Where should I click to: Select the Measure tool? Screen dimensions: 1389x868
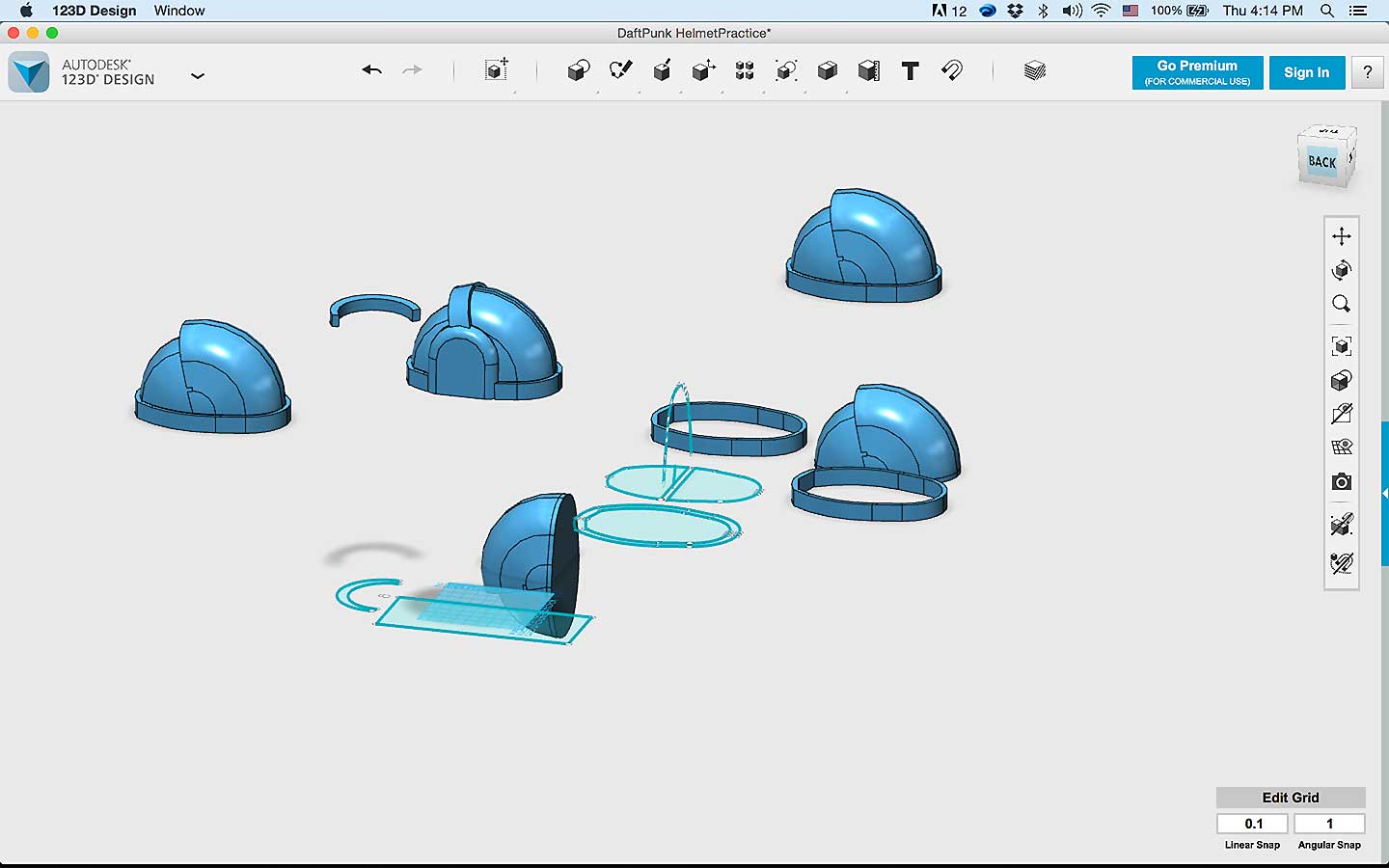pyautogui.click(x=868, y=70)
